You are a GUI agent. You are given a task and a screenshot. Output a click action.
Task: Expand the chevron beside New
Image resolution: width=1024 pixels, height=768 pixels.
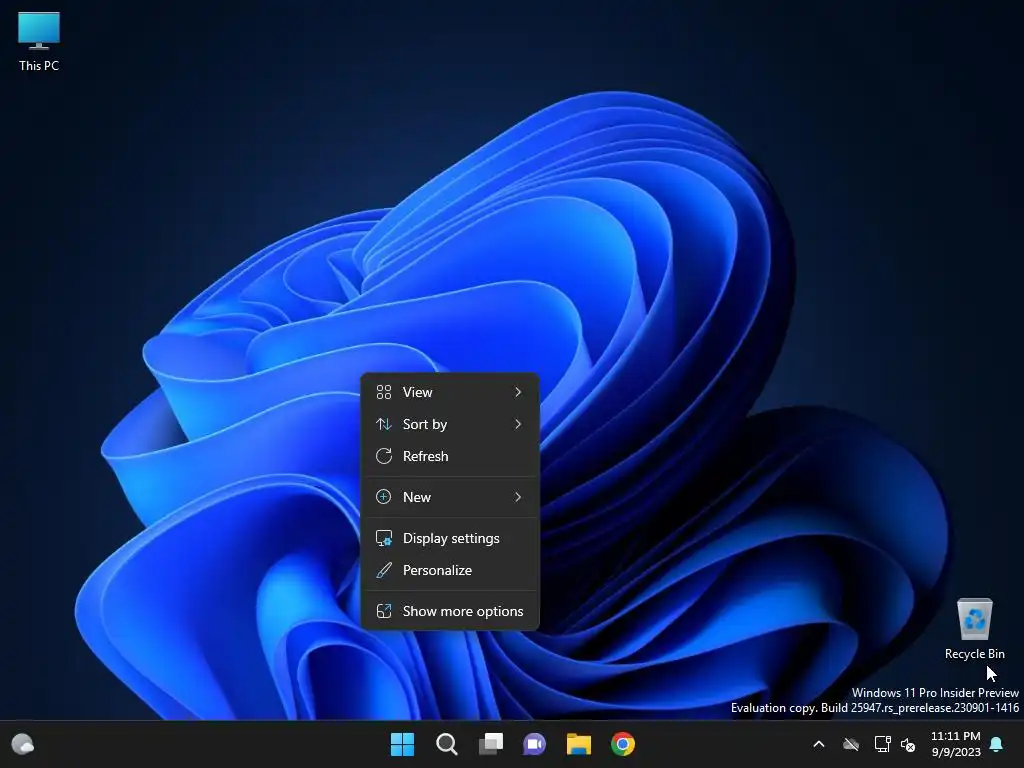pos(518,497)
